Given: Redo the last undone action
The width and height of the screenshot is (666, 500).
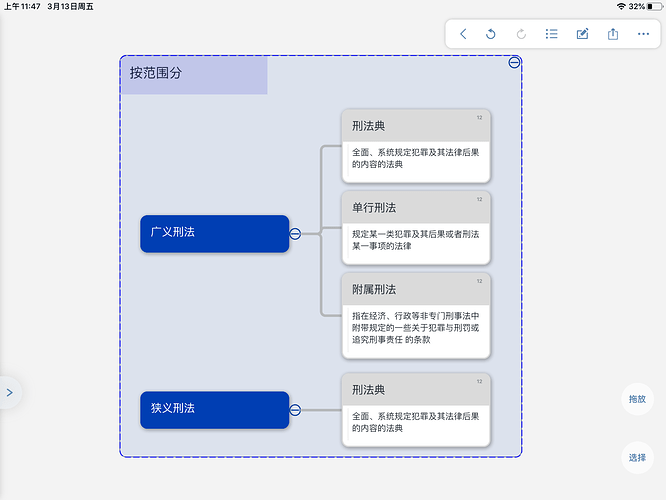Looking at the screenshot, I should click(x=521, y=34).
